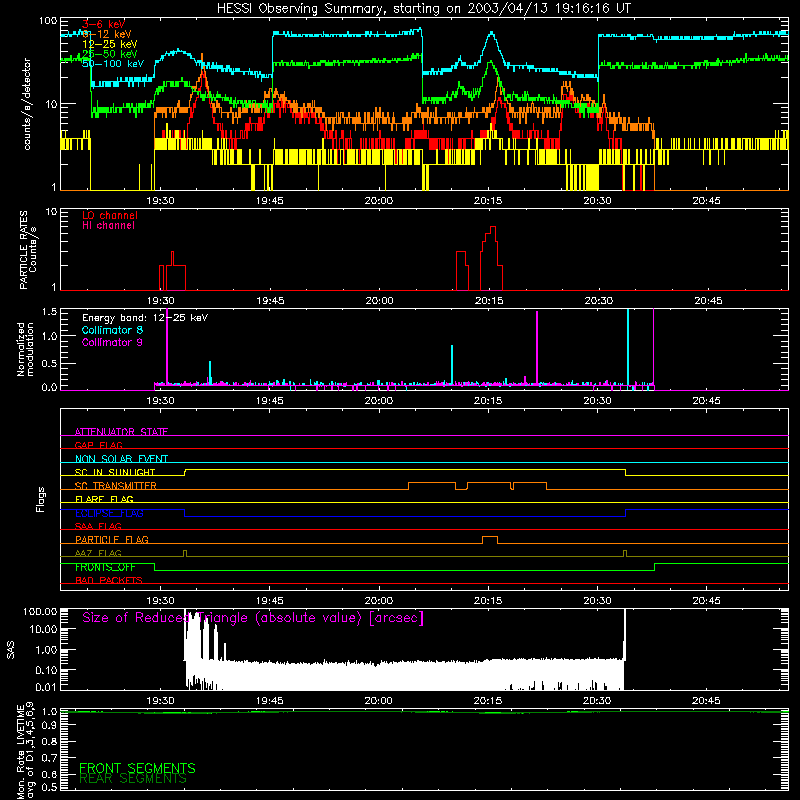This screenshot has width=800, height=800.
Task: Click the NON_SOLAR_EVENT flag label
Action: pyautogui.click(x=121, y=459)
